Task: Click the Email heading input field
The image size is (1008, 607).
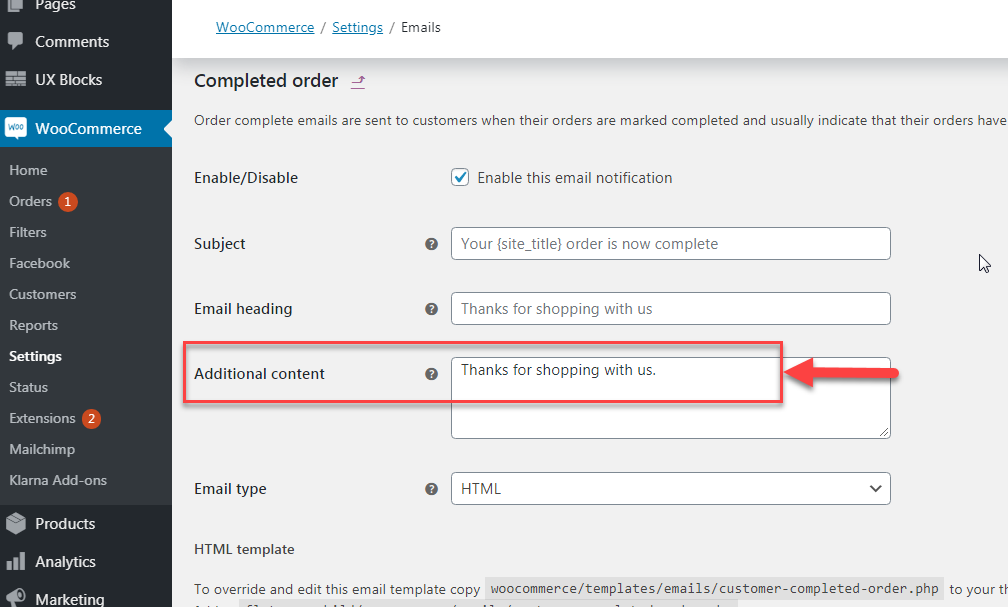Action: 670,309
